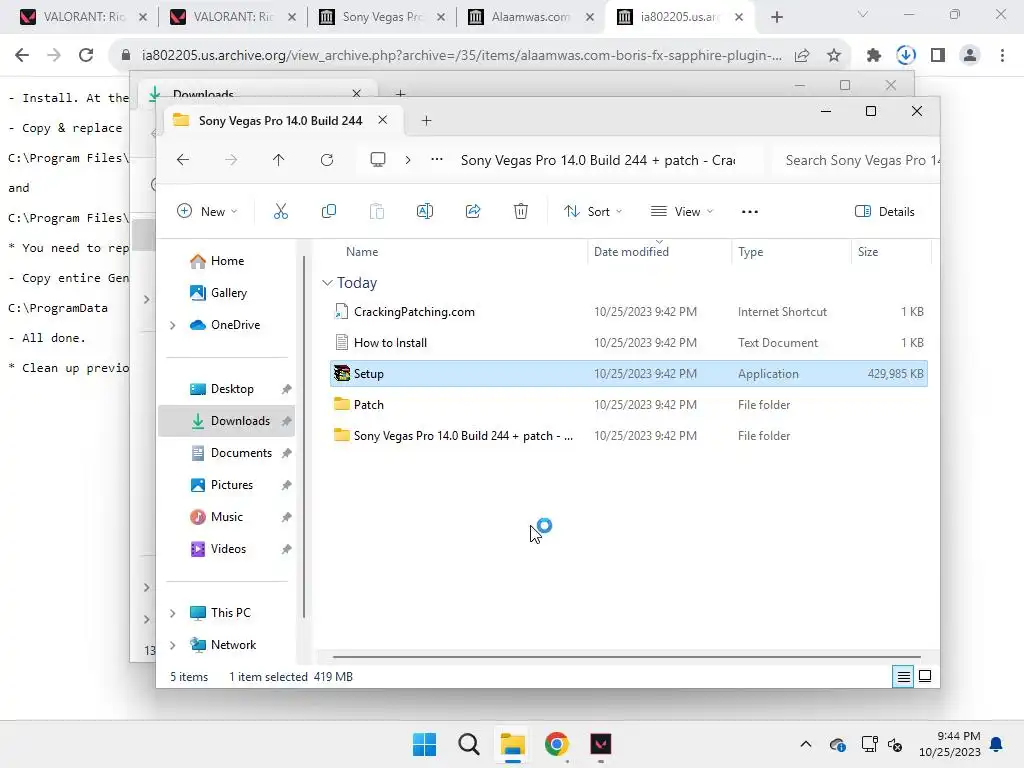This screenshot has width=1024, height=768.
Task: Open Chrome extensions puzzle icon
Action: click(x=874, y=56)
